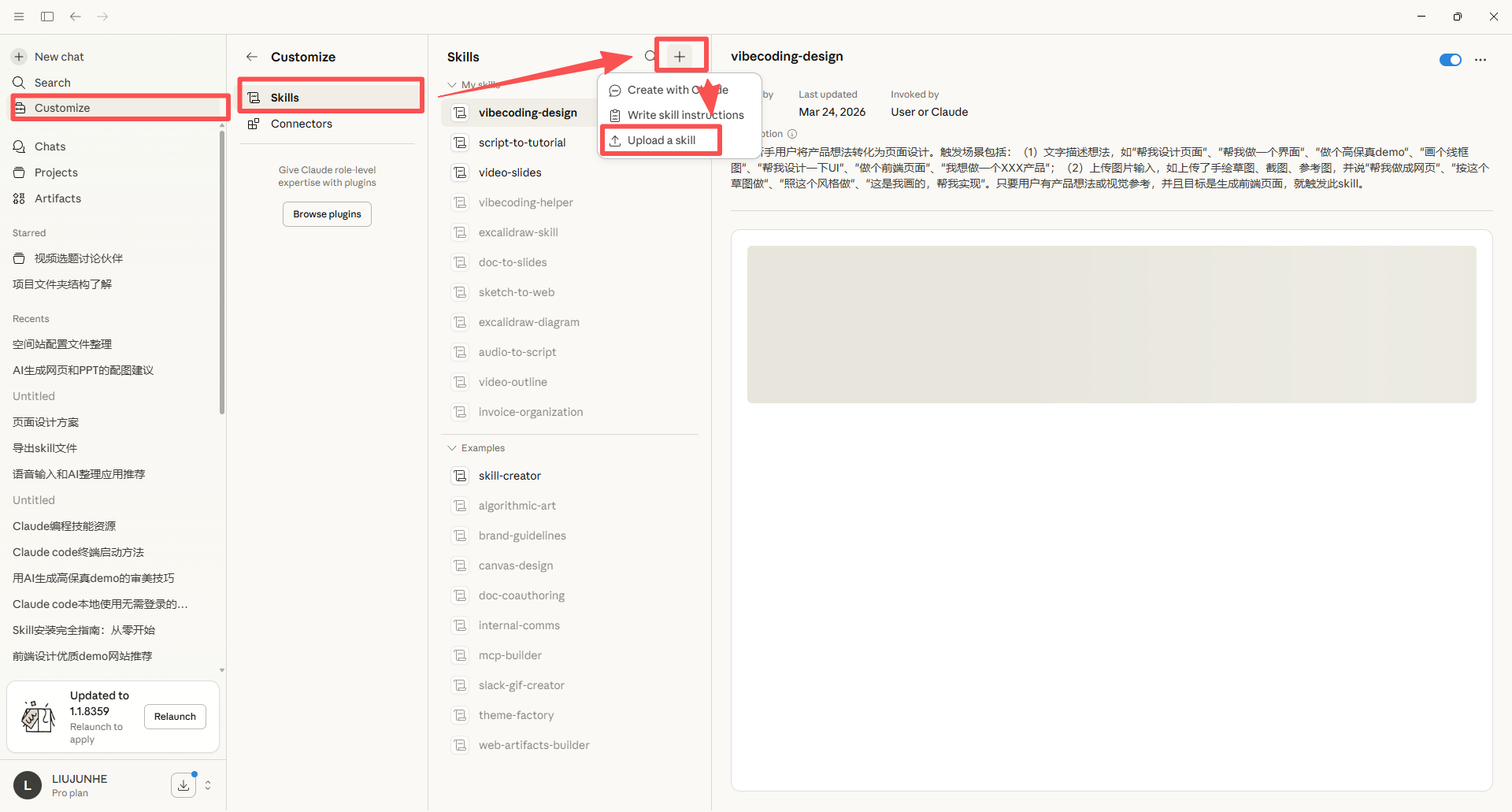This screenshot has width=1512, height=812.
Task: Click the plus icon to add skill
Action: [679, 57]
